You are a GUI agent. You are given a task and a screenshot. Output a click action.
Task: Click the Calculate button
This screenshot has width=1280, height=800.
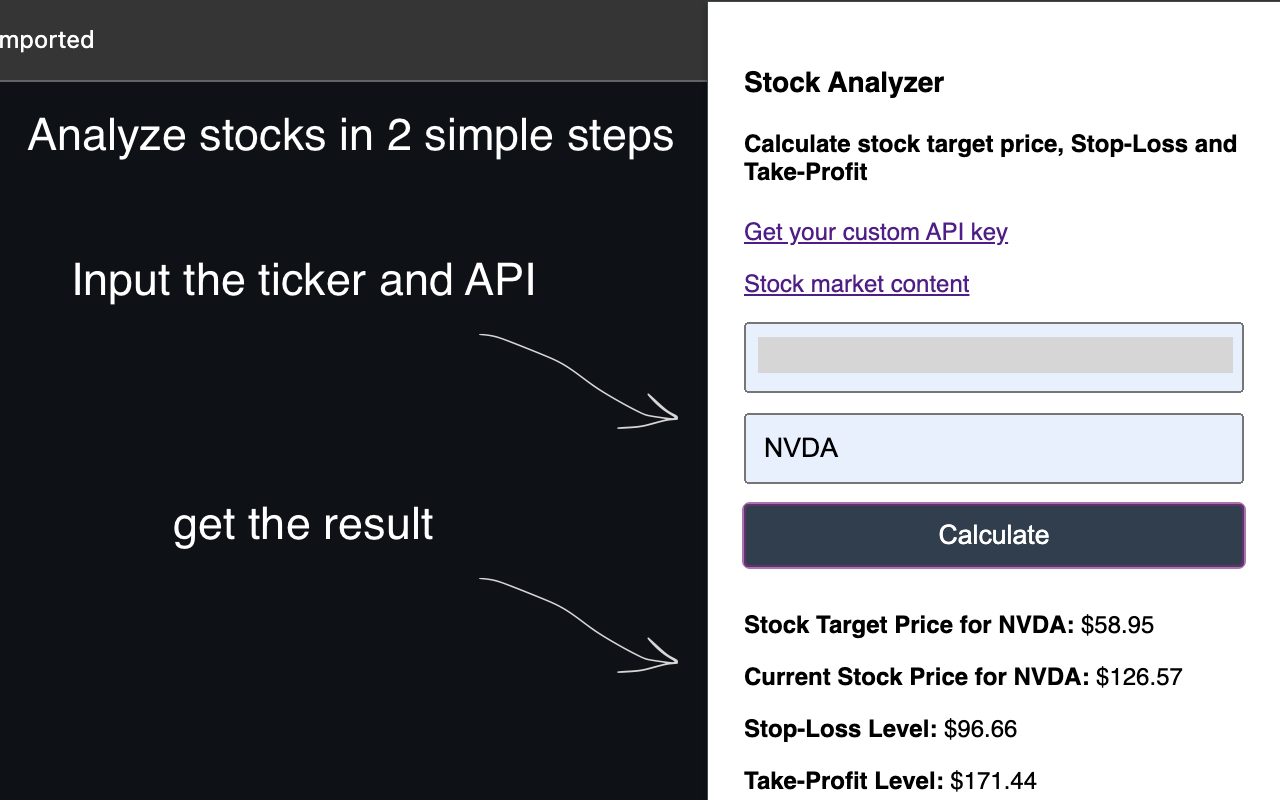coord(993,535)
